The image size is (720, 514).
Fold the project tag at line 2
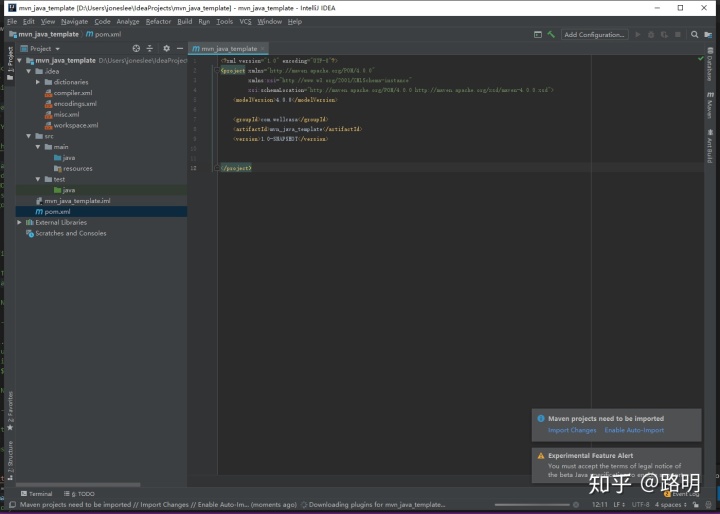click(x=217, y=70)
